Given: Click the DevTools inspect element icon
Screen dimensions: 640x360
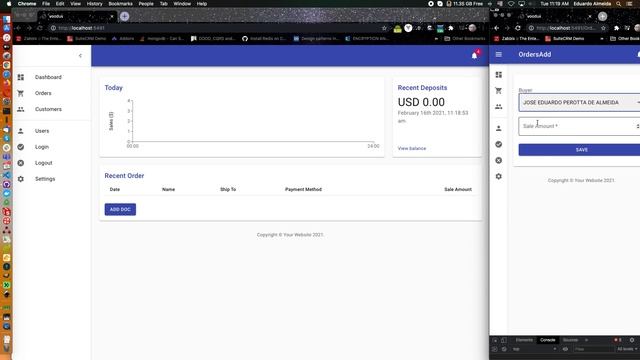Looking at the screenshot, I should point(495,340).
